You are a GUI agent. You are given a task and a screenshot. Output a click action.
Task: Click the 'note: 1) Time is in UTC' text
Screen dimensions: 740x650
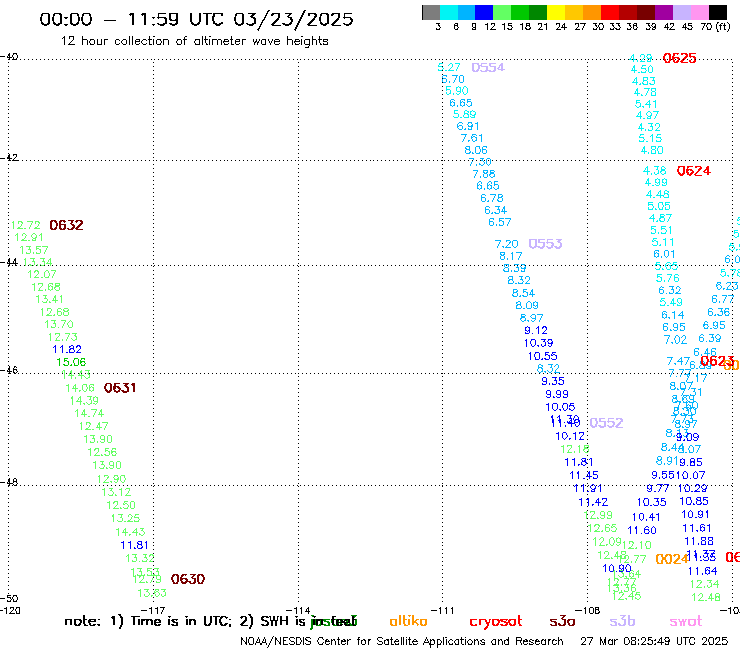coord(148,621)
